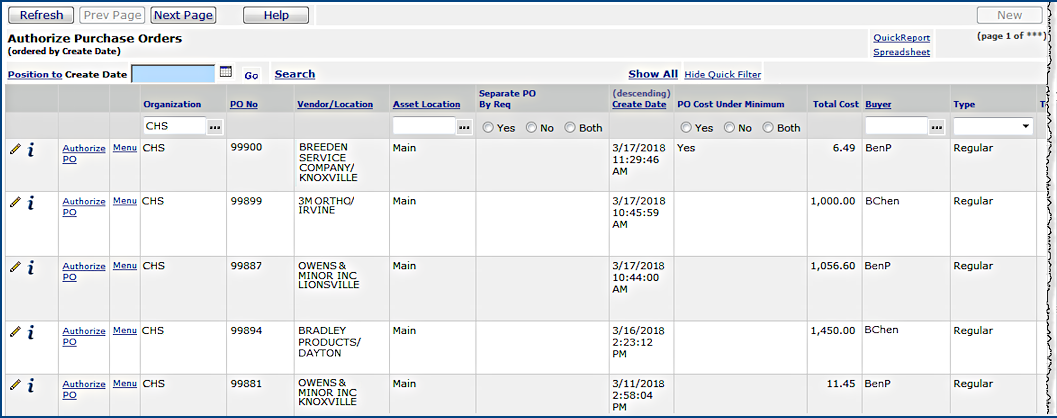Select Both under PO Cost Under Minimum

tap(769, 128)
